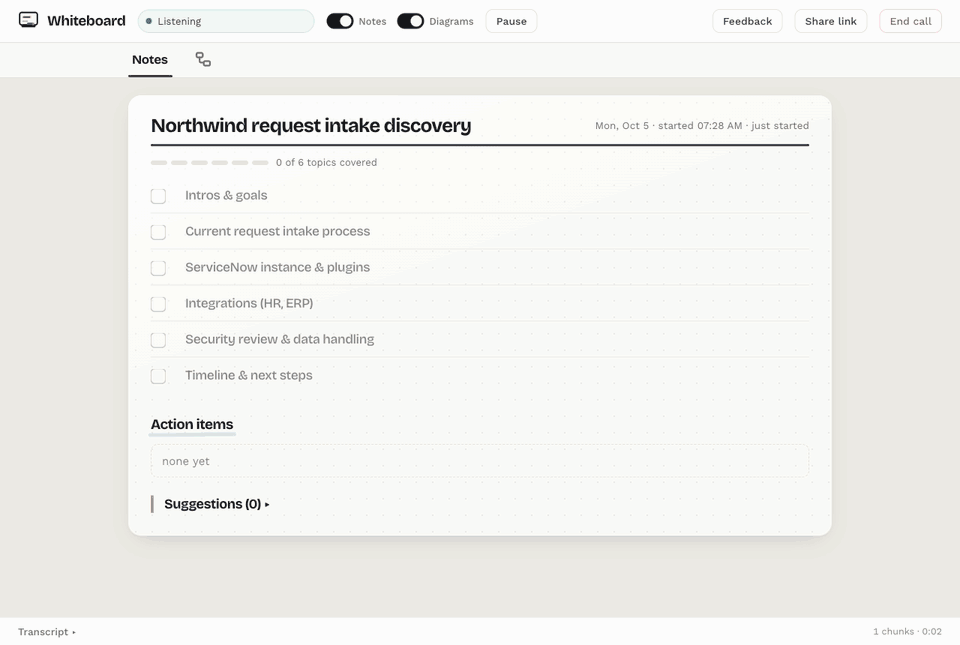960x645 pixels.
Task: Click the Northwind request intake discovery title
Action: coord(311,125)
